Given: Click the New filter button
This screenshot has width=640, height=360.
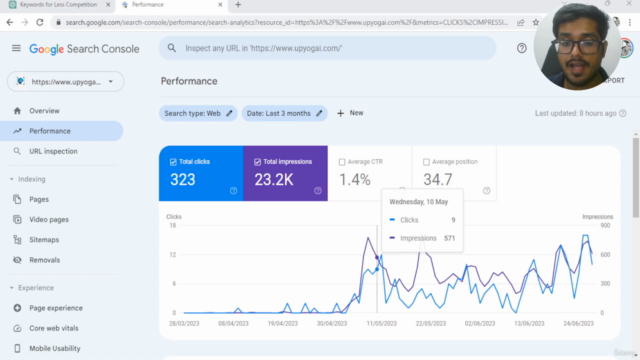Looking at the screenshot, I should 350,113.
